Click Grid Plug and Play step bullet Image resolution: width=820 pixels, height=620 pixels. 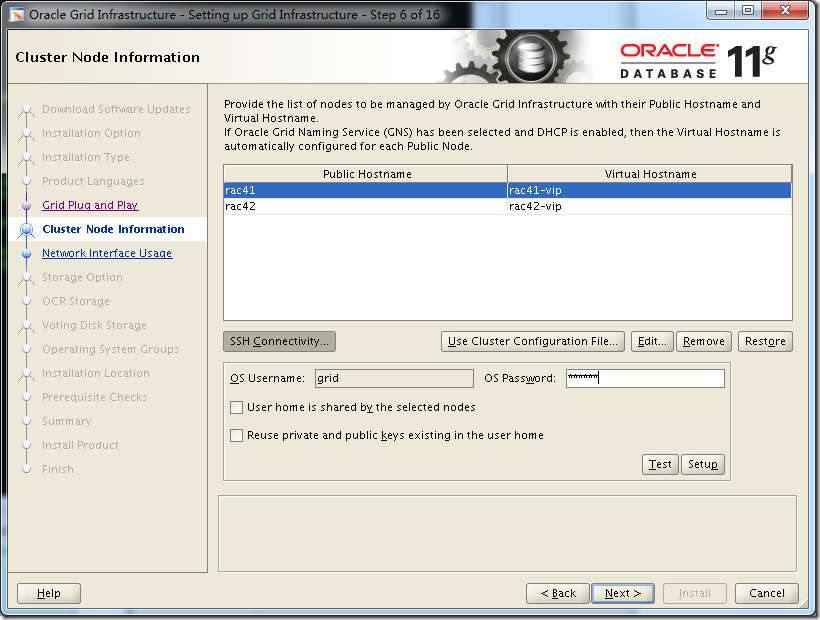[27, 205]
